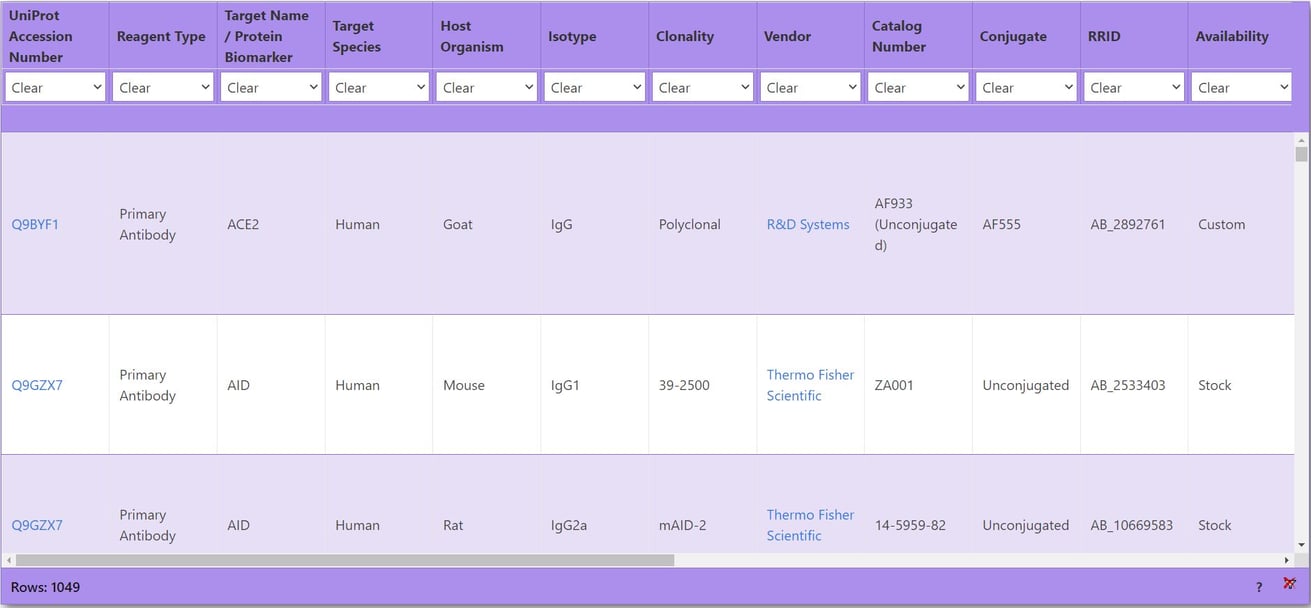Click the help question mark icon

[1258, 586]
